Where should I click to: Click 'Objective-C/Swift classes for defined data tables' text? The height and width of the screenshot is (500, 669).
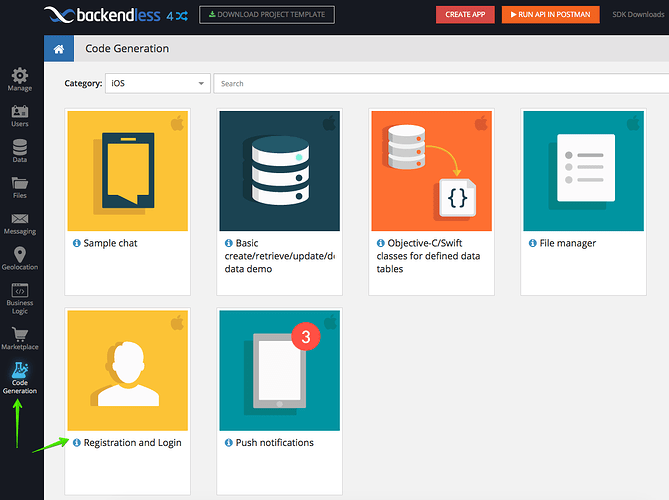428,256
